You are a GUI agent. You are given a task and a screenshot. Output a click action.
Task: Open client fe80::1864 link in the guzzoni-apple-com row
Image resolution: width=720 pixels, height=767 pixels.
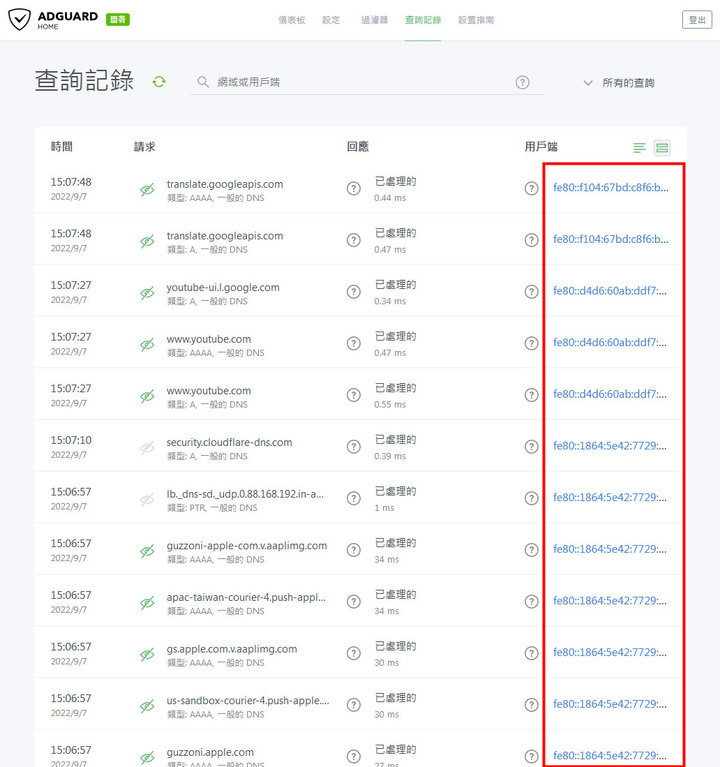click(x=610, y=549)
